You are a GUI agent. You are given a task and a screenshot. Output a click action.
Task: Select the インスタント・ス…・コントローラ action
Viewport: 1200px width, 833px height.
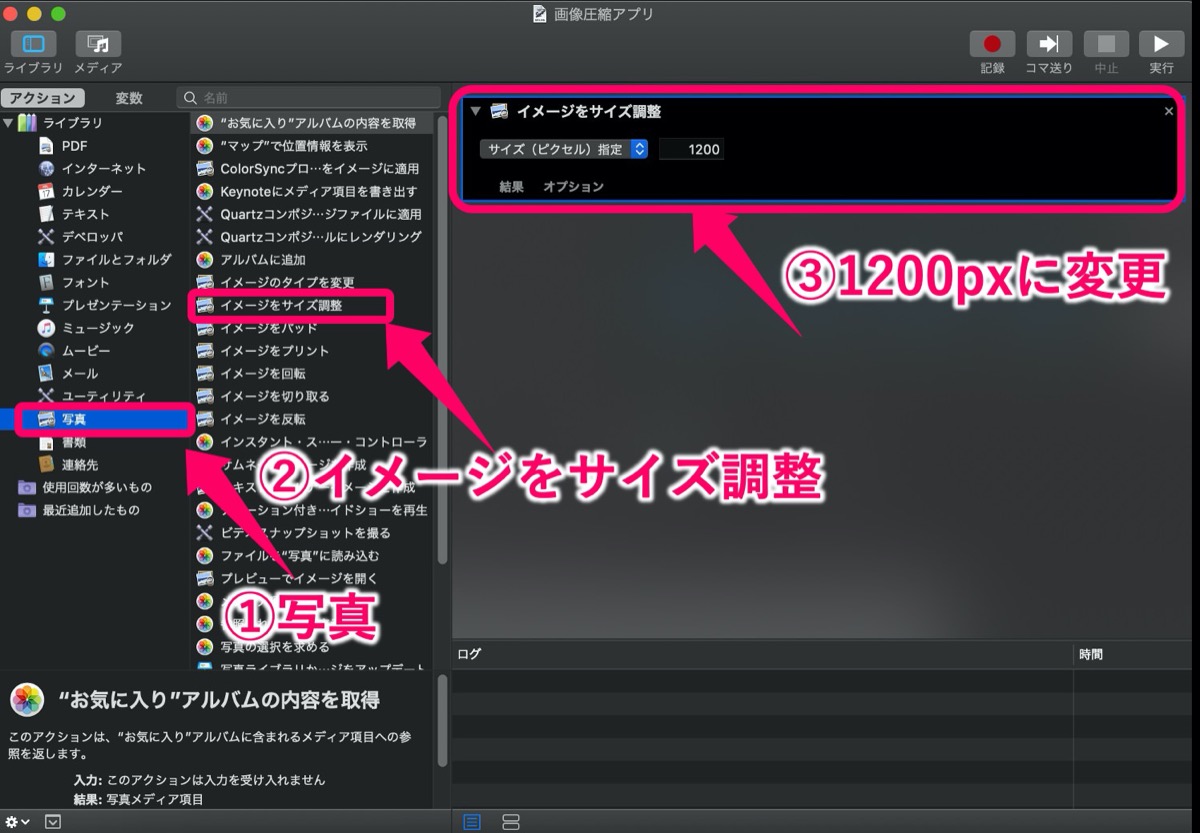click(312, 442)
